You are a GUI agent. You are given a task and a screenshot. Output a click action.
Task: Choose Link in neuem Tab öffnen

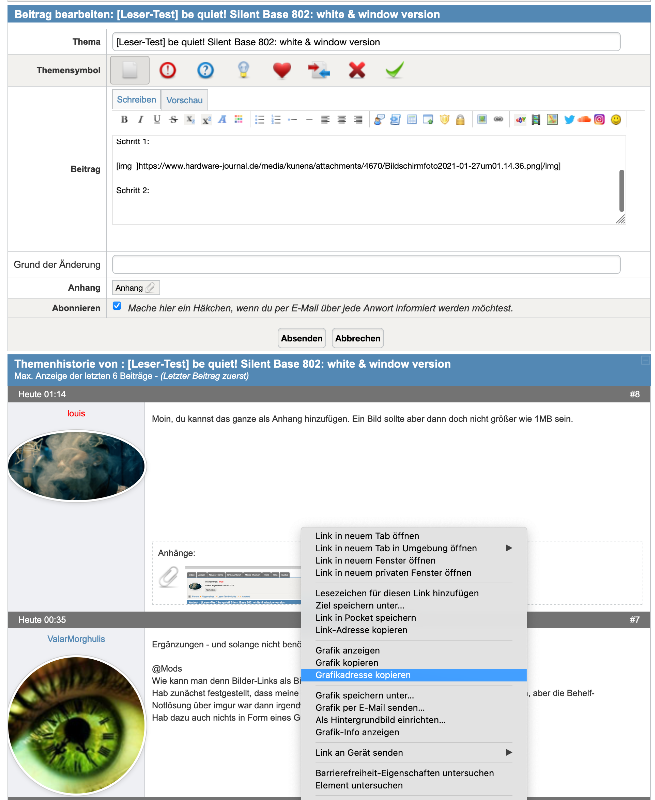tap(367, 536)
